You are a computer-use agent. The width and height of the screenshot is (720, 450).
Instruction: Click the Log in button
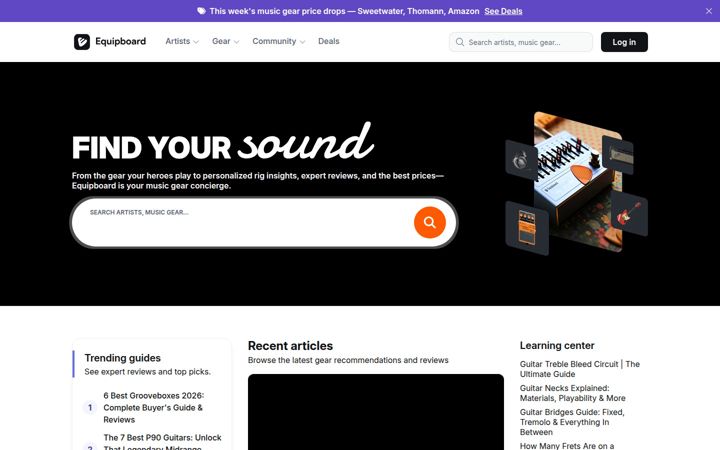[x=624, y=42]
